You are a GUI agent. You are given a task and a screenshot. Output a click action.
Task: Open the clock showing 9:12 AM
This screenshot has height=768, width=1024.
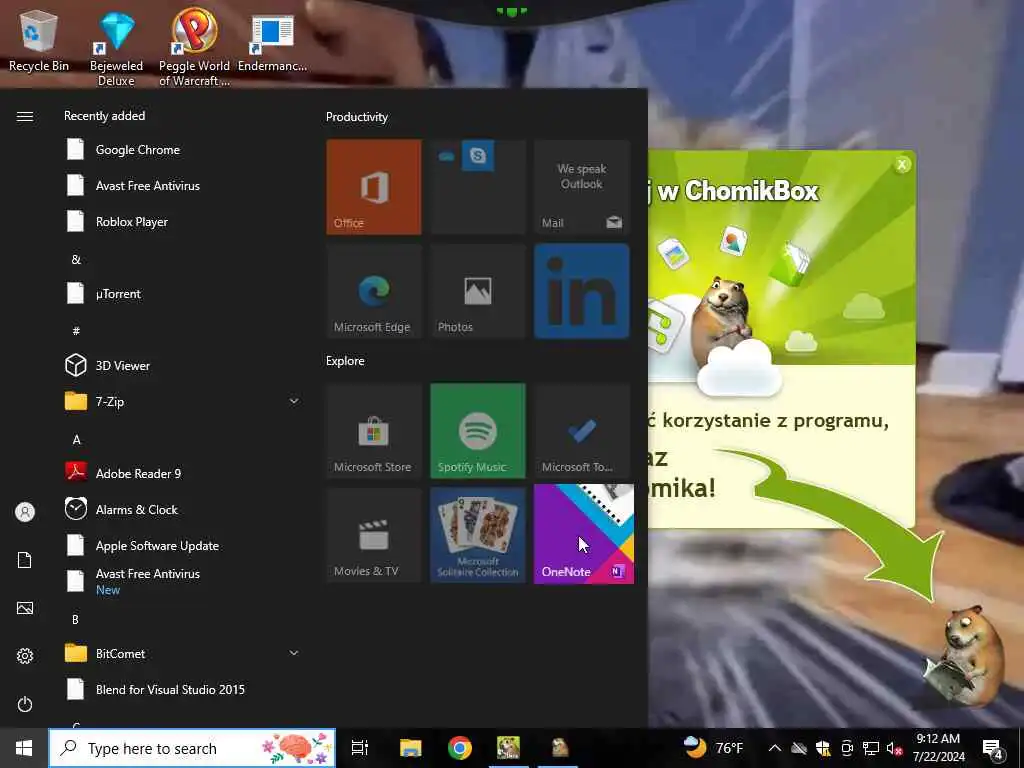[938, 748]
